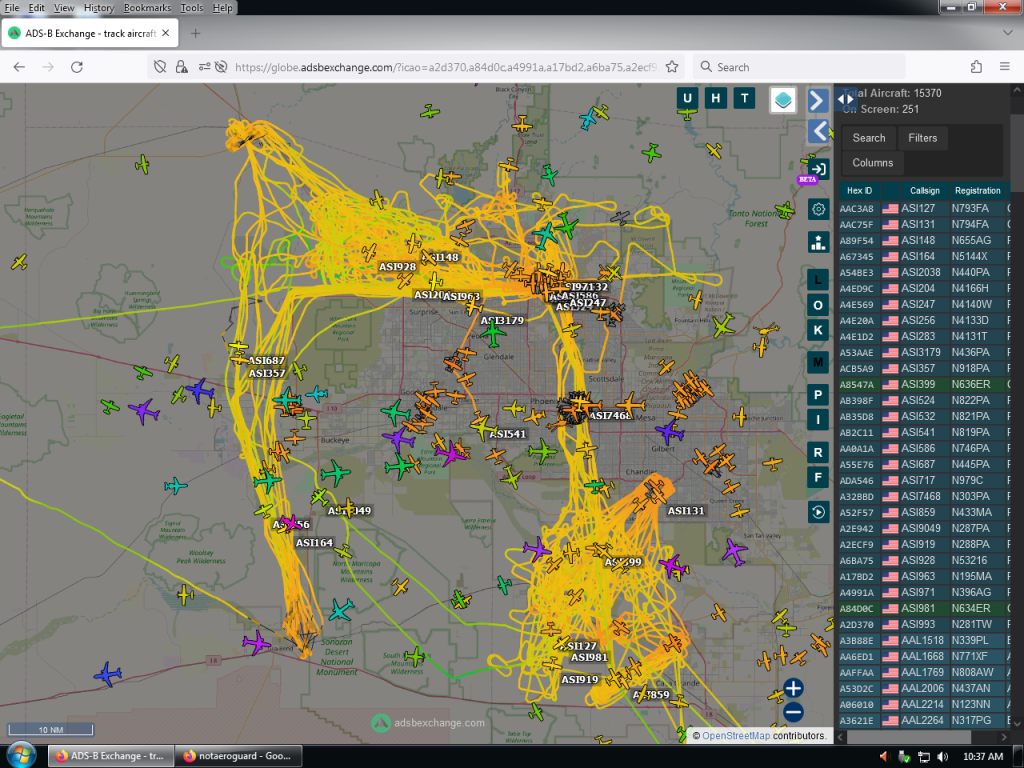Screen dimensions: 1024x768
Task: Open the View menu
Action: pyautogui.click(x=63, y=8)
